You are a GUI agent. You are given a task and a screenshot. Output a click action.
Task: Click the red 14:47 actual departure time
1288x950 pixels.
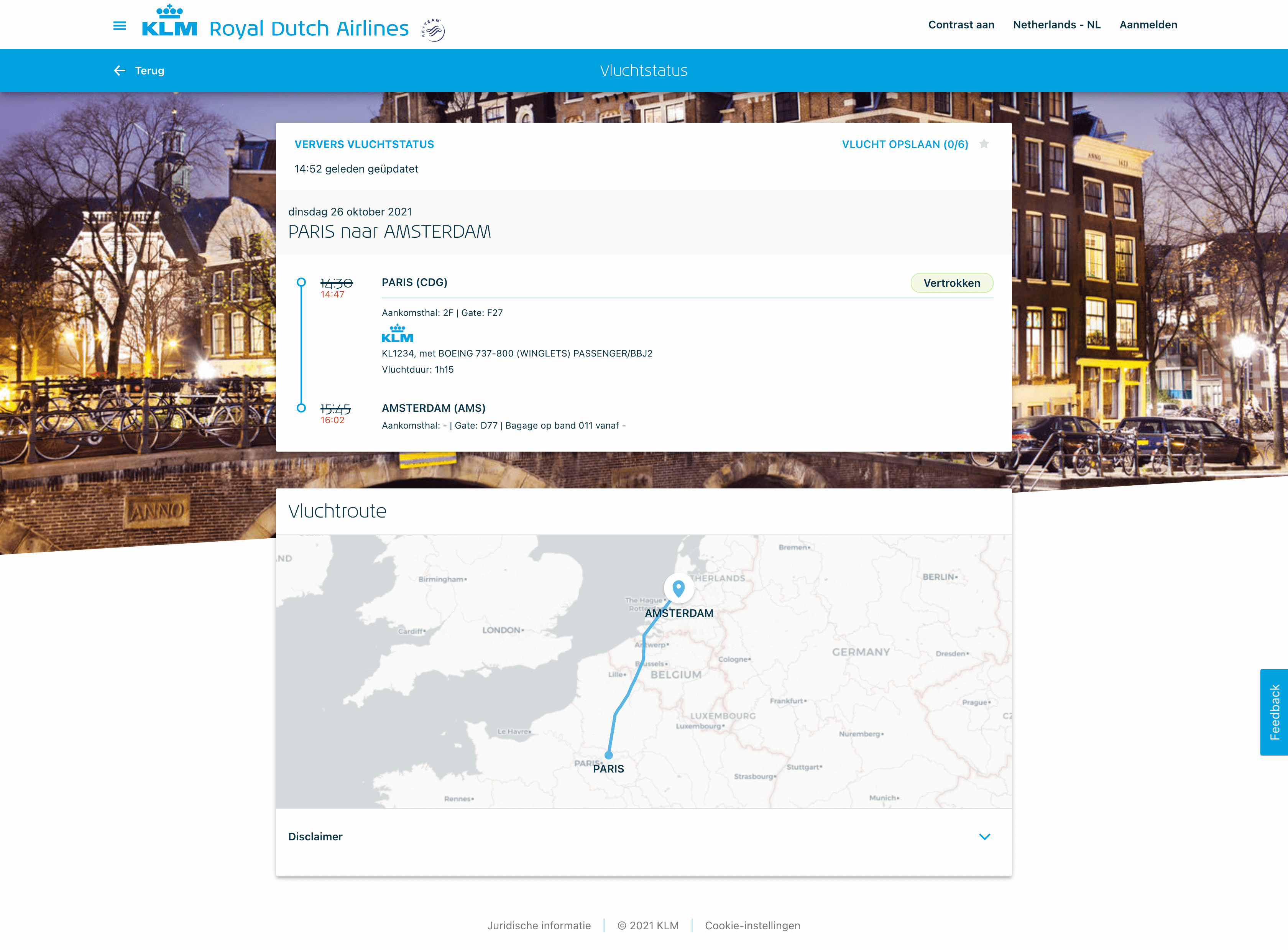[332, 294]
